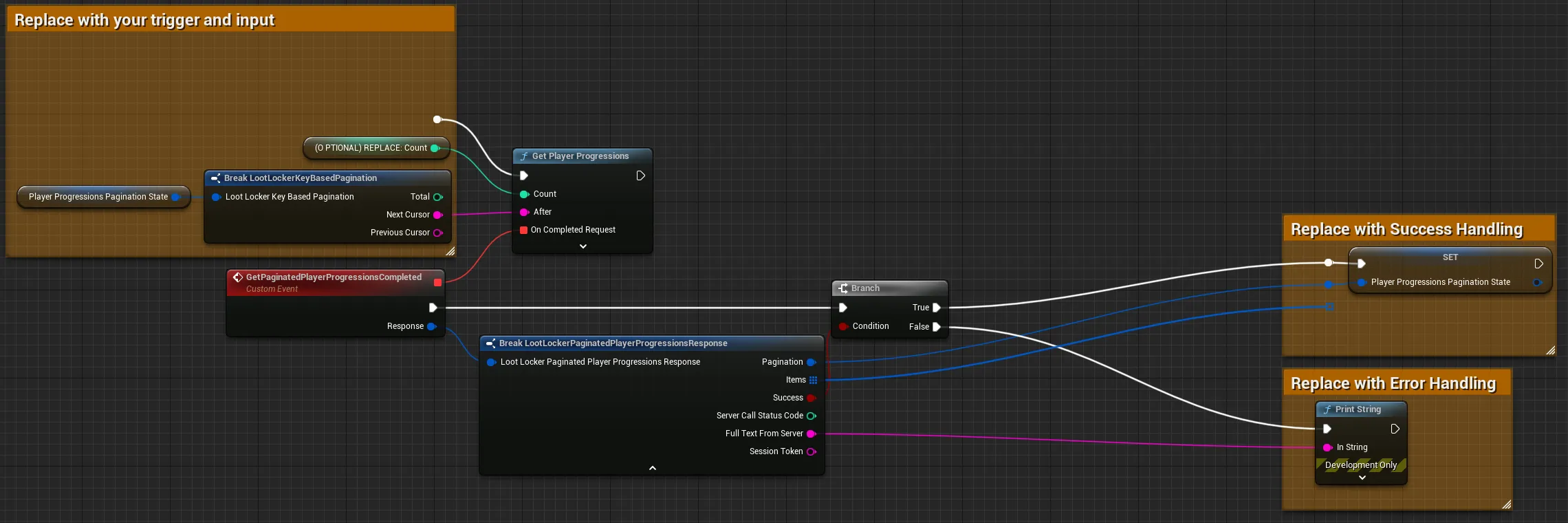The height and width of the screenshot is (523, 1568).
Task: Click the Full Text From Server output pin
Action: (x=812, y=434)
